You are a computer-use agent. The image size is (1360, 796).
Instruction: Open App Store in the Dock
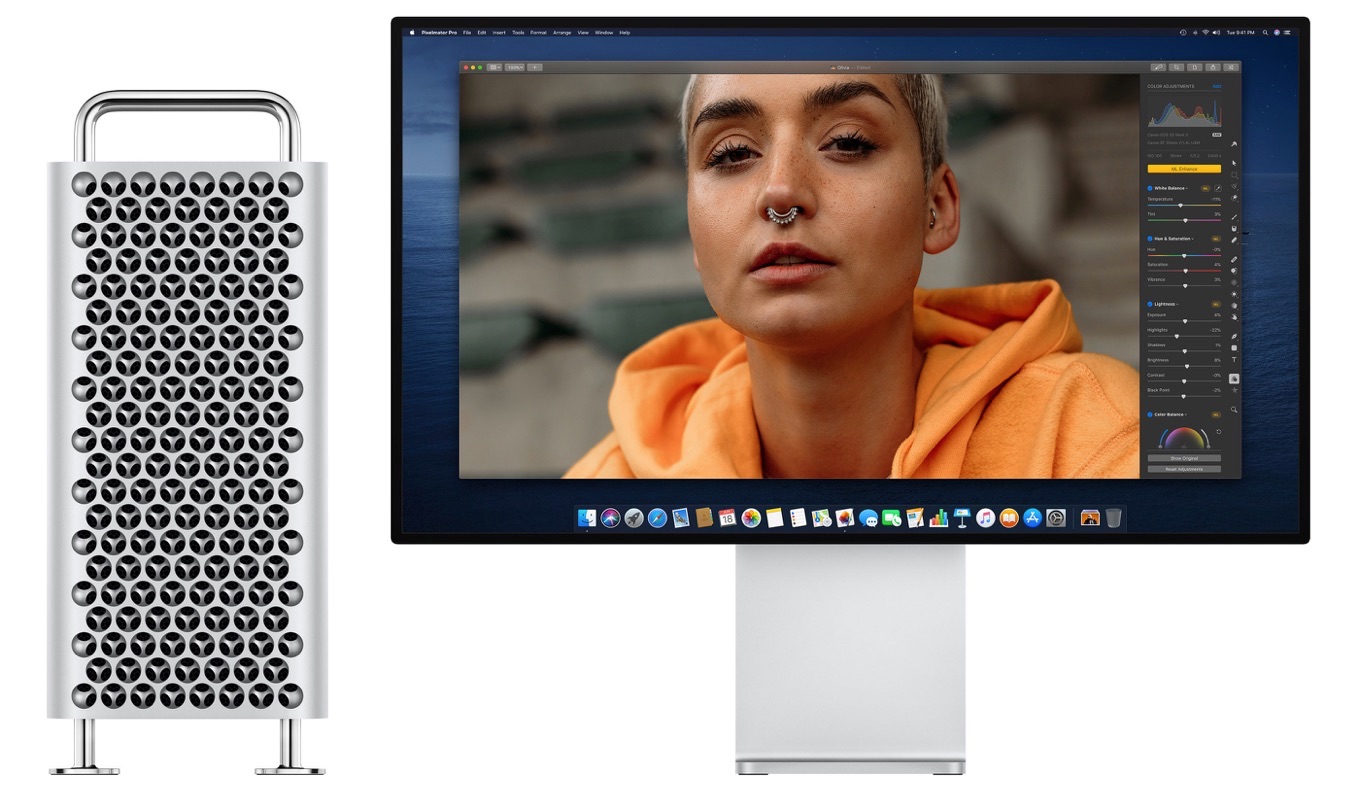(x=1032, y=518)
